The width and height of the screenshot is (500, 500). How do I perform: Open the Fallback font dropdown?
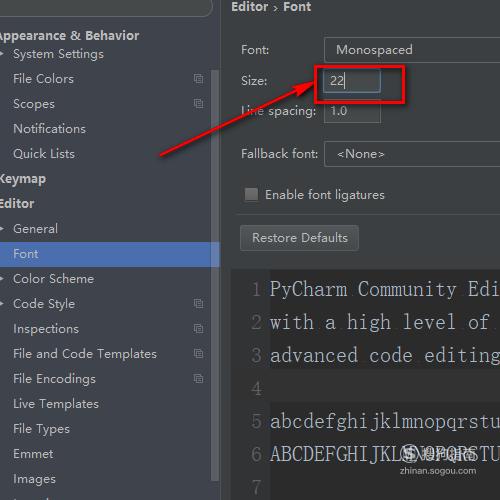[412, 154]
